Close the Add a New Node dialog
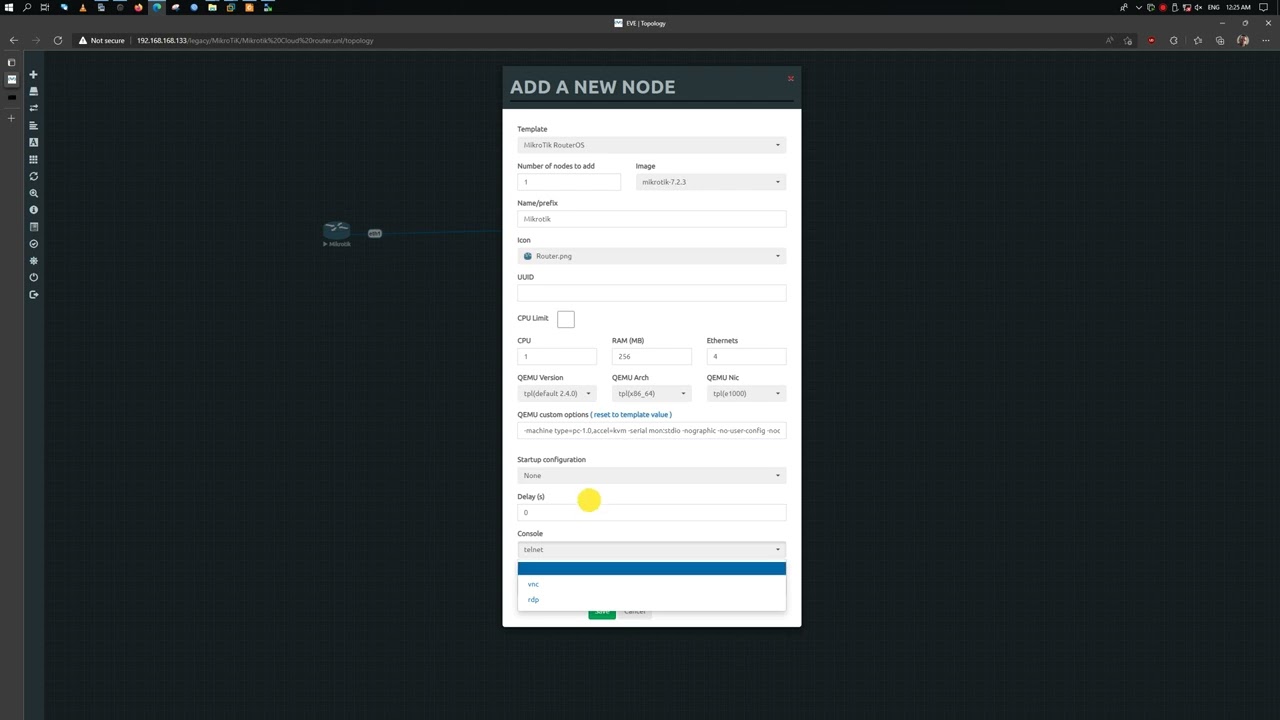 [x=790, y=78]
